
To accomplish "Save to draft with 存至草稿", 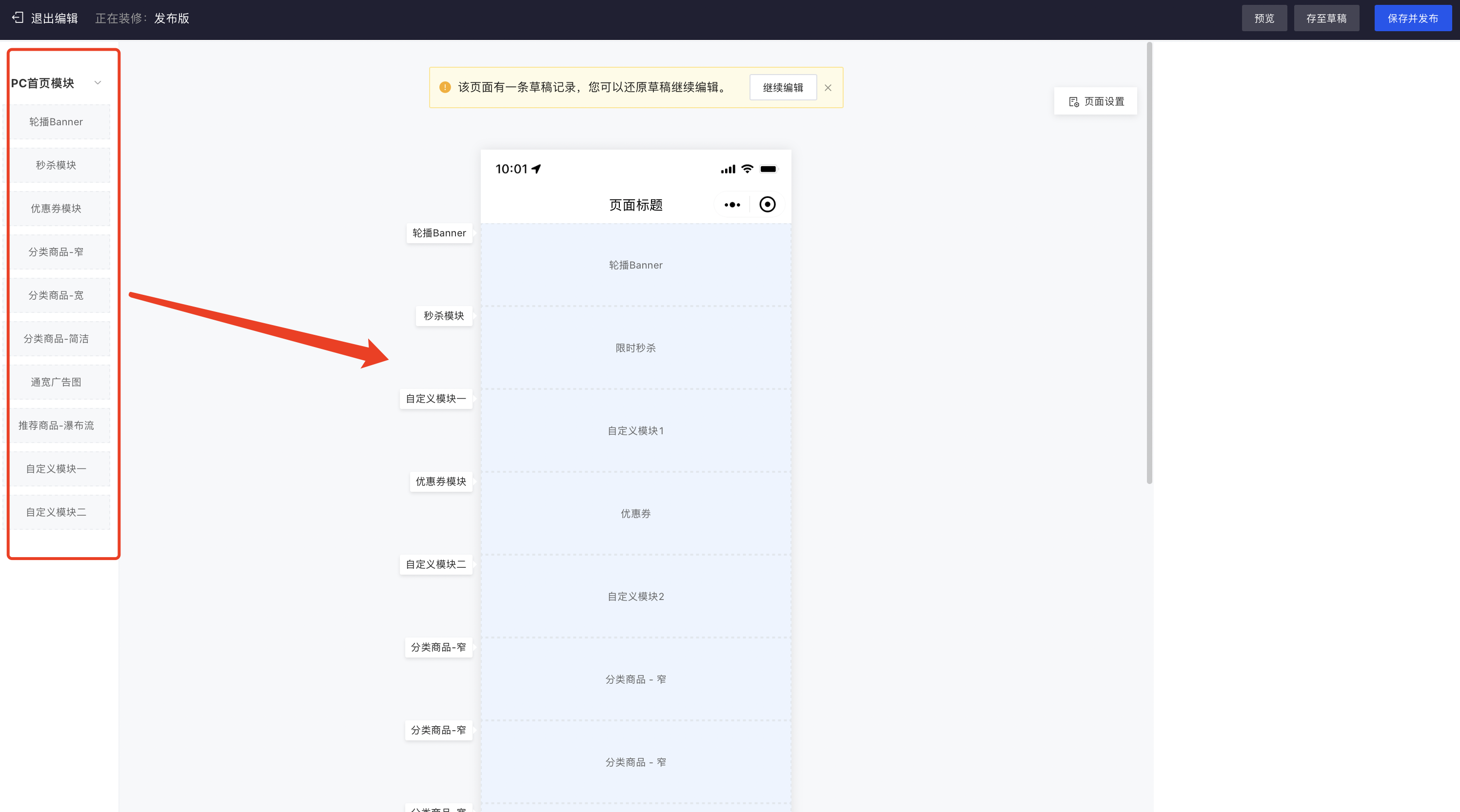I will pyautogui.click(x=1326, y=18).
